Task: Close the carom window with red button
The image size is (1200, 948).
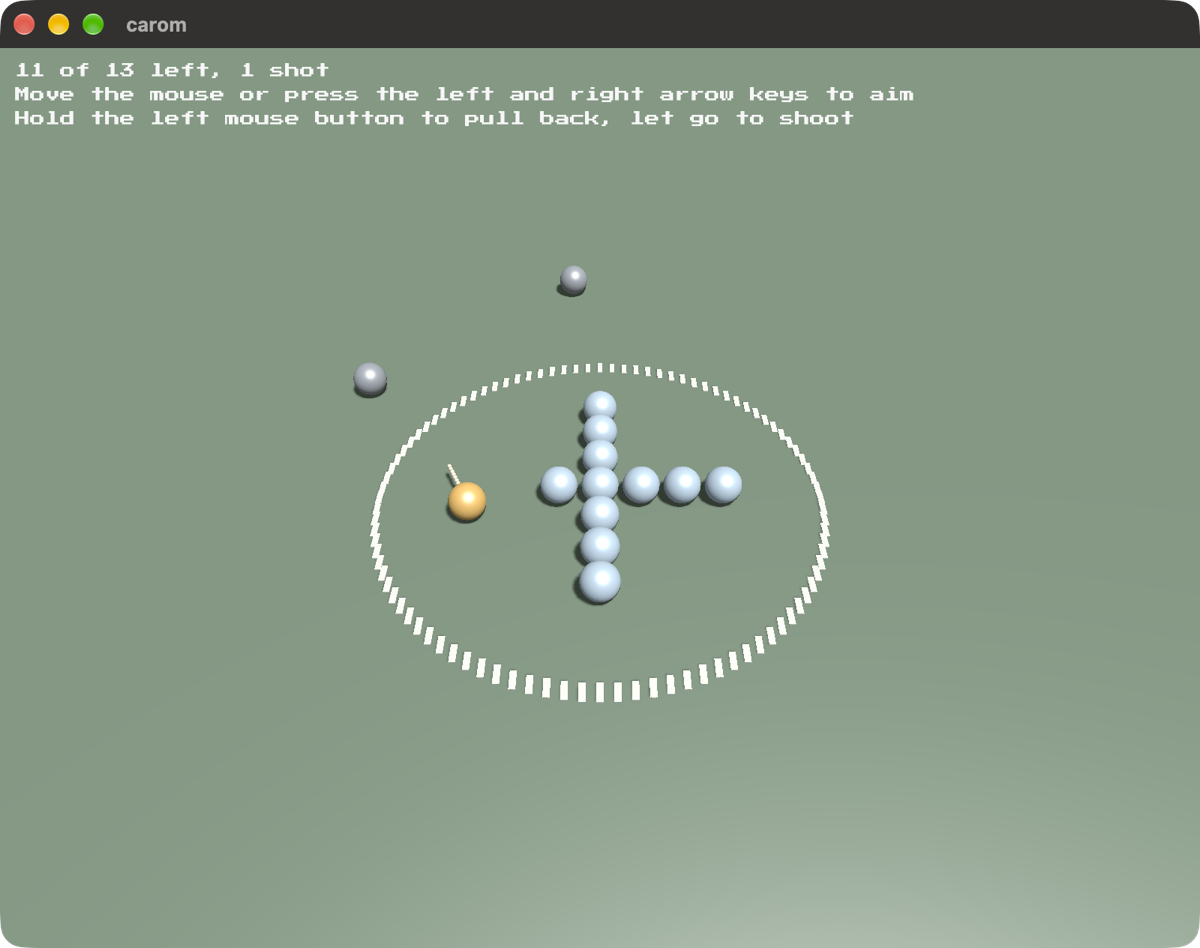Action: (x=24, y=24)
